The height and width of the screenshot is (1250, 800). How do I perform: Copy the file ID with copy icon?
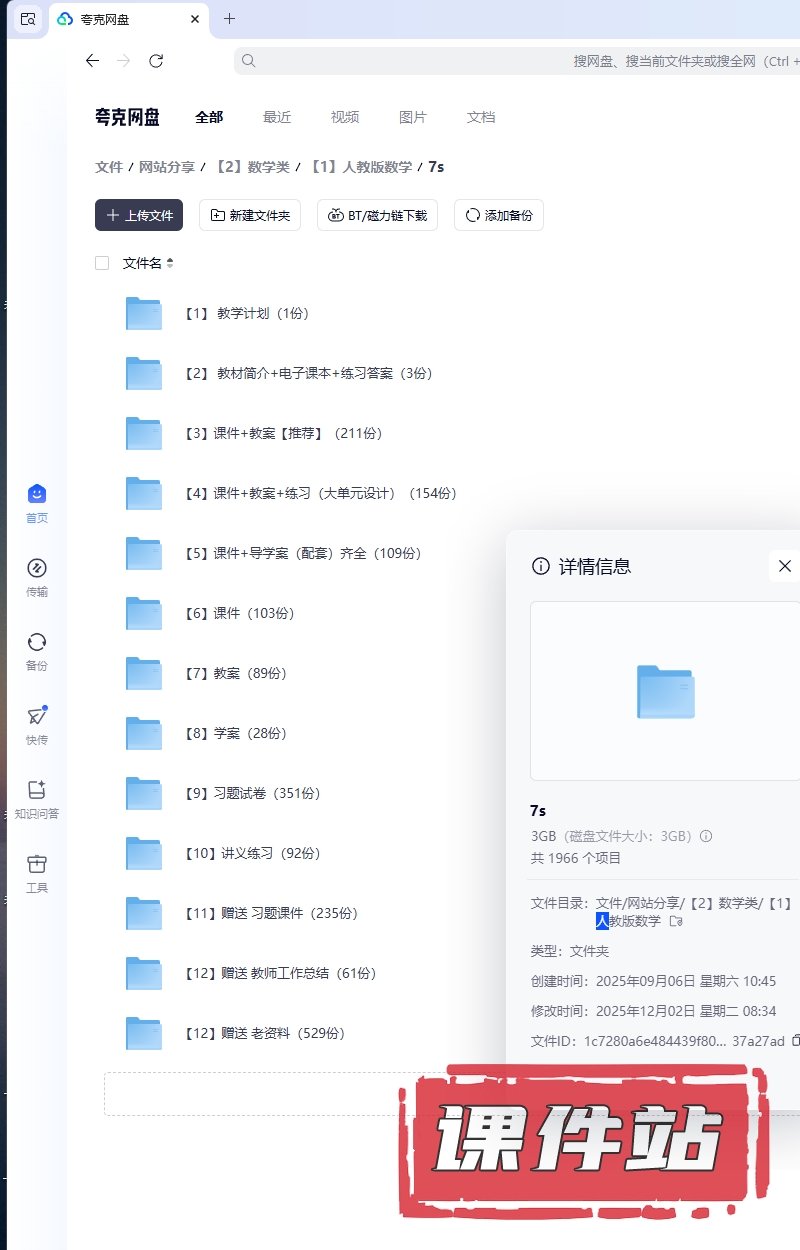click(x=795, y=1041)
